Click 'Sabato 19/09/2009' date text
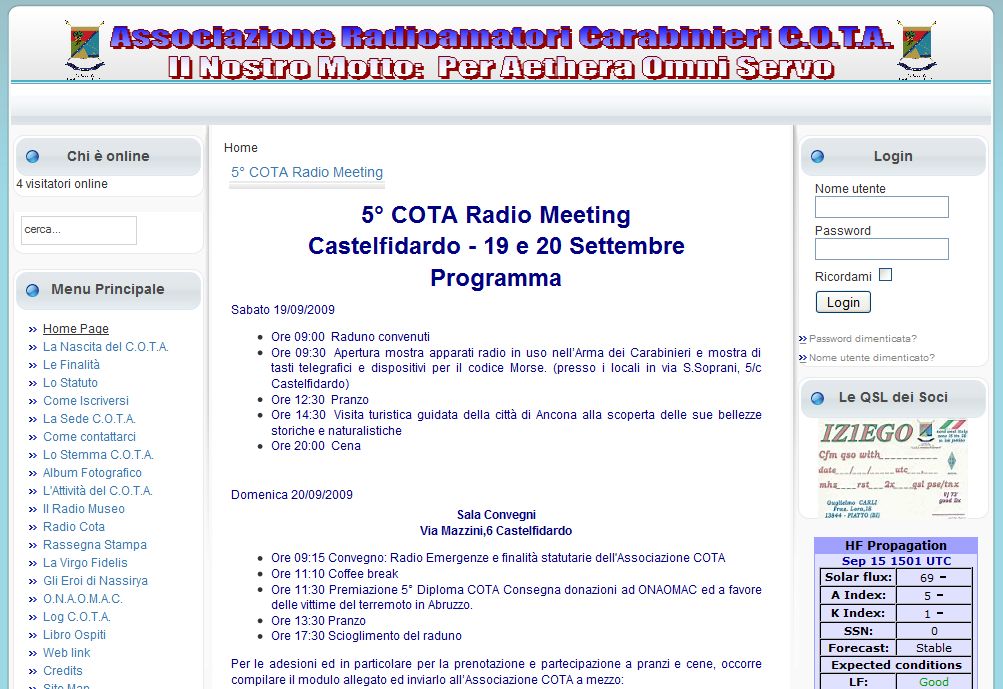 pyautogui.click(x=283, y=310)
